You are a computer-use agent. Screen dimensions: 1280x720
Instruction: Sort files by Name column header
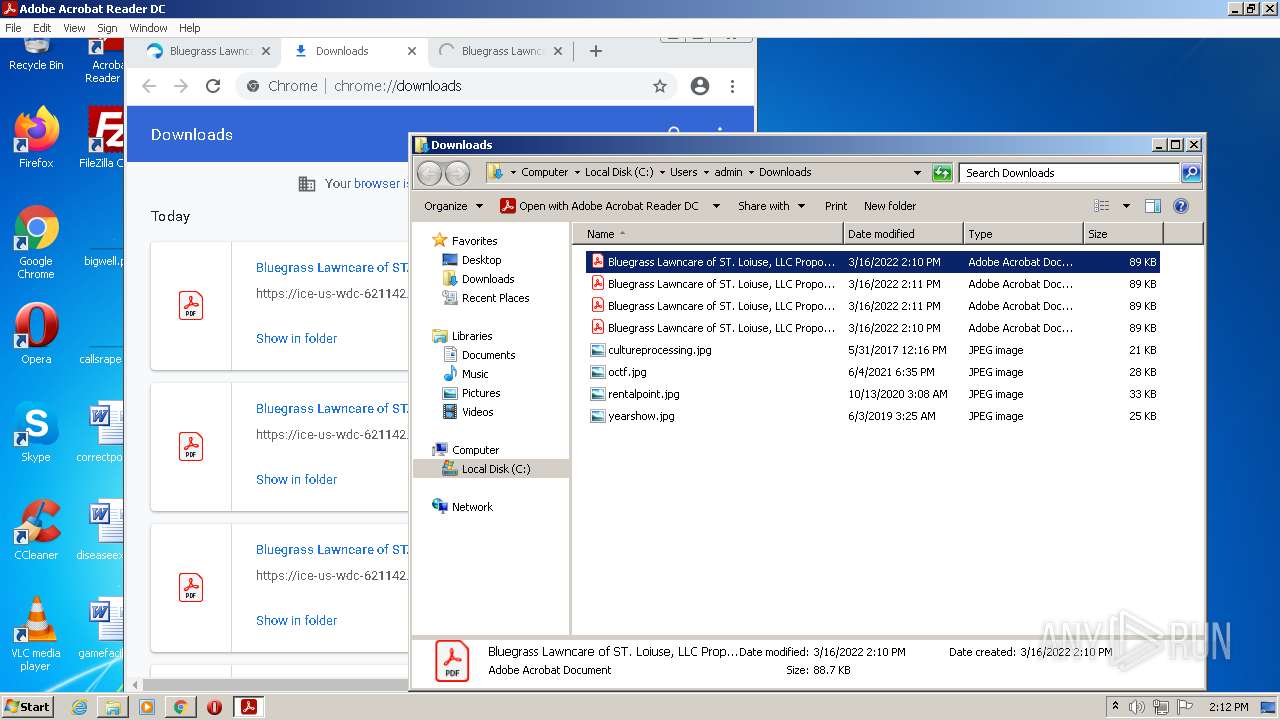click(x=708, y=234)
